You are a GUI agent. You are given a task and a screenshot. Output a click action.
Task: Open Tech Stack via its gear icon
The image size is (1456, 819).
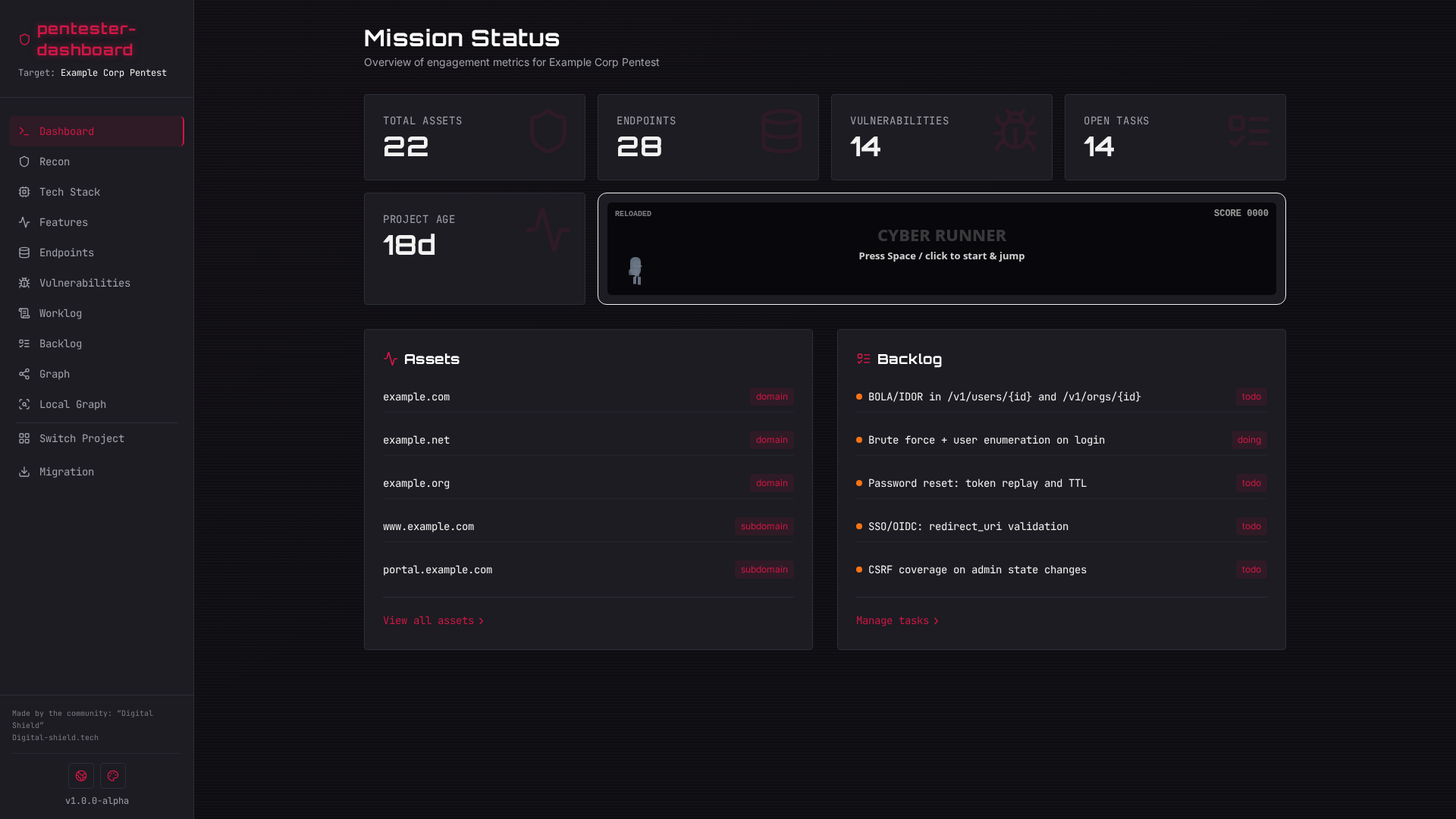[24, 192]
